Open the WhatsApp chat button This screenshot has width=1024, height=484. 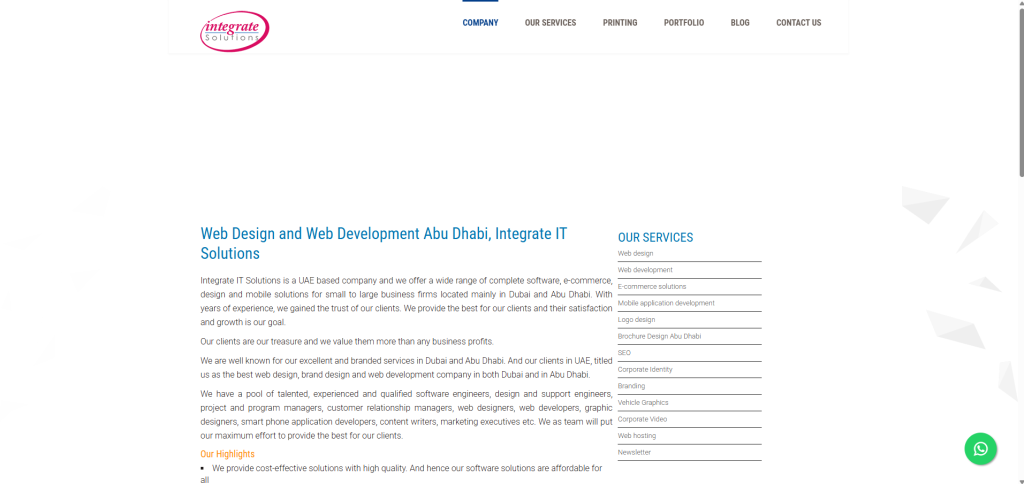click(980, 449)
